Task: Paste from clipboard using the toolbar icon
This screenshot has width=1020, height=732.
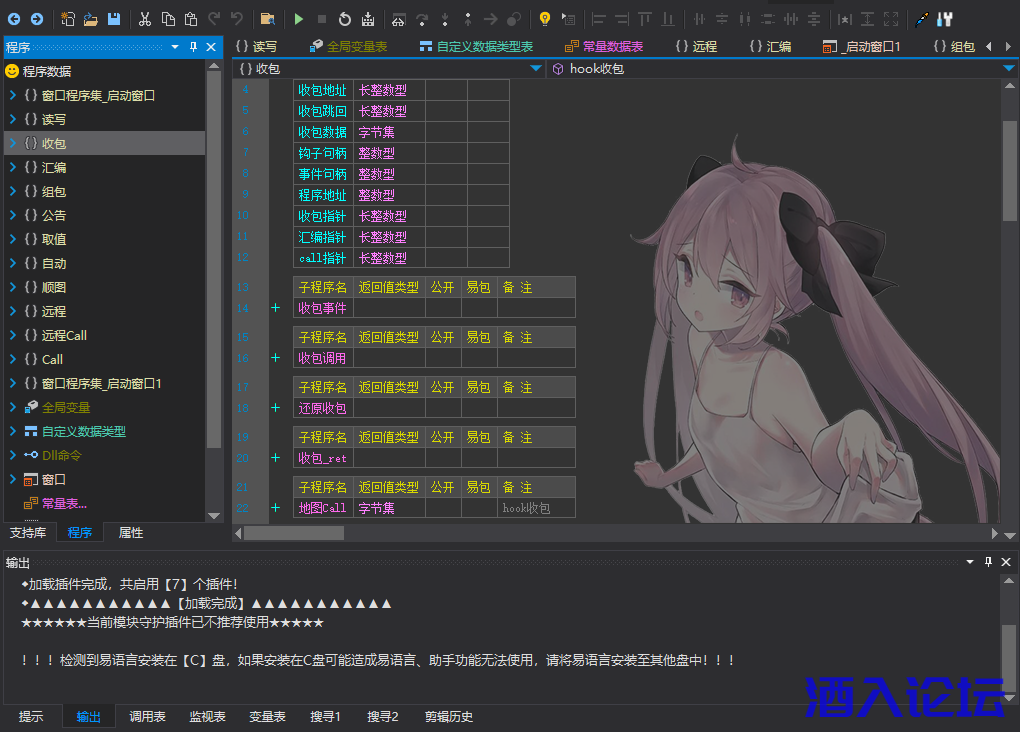Action: 192,18
